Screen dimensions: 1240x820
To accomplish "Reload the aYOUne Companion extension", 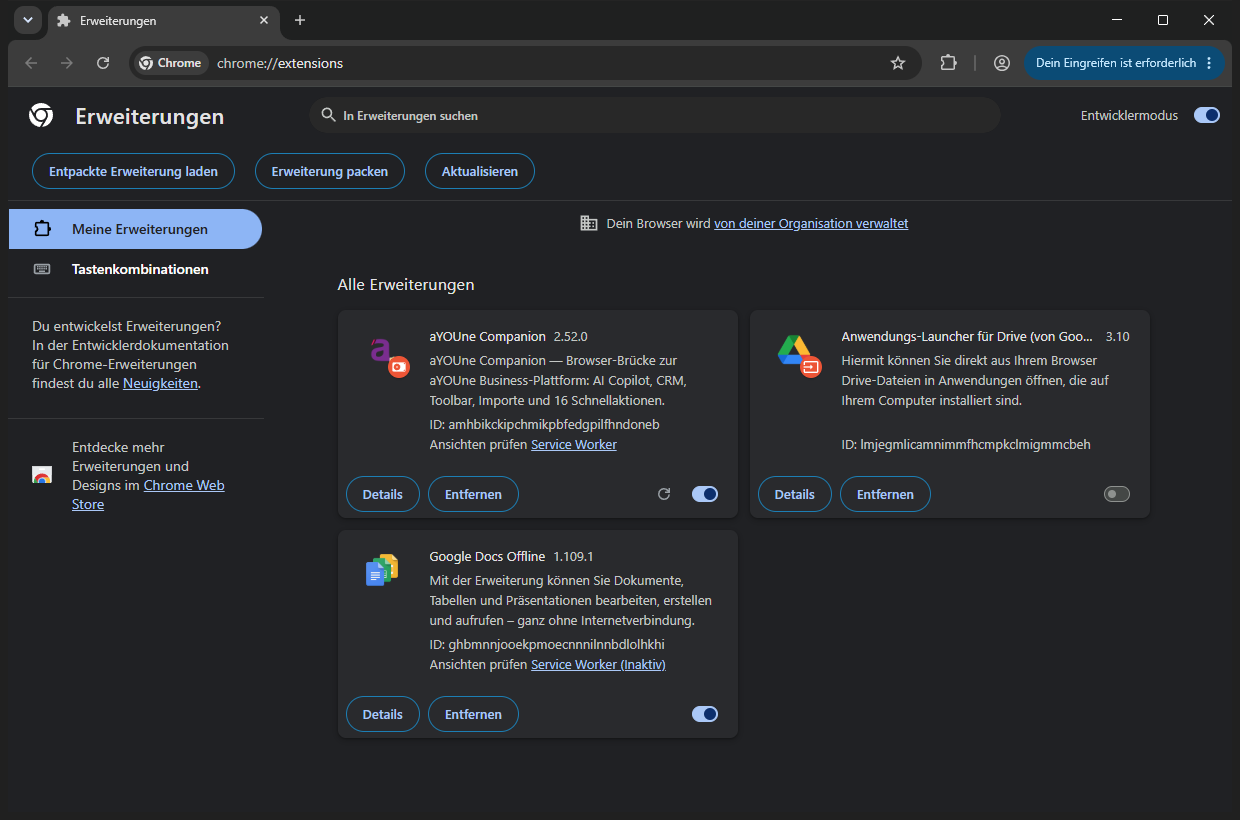I will click(663, 494).
